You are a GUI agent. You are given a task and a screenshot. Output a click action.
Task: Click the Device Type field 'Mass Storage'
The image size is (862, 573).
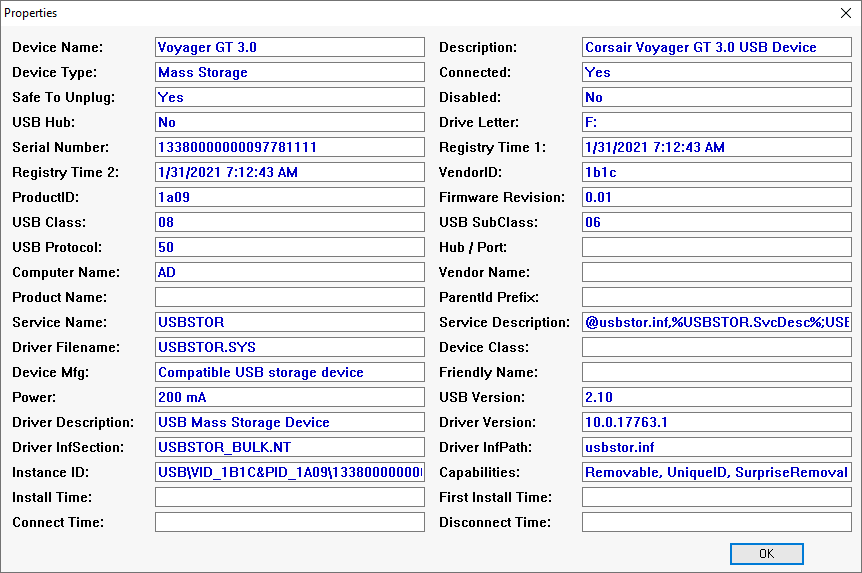[x=290, y=72]
